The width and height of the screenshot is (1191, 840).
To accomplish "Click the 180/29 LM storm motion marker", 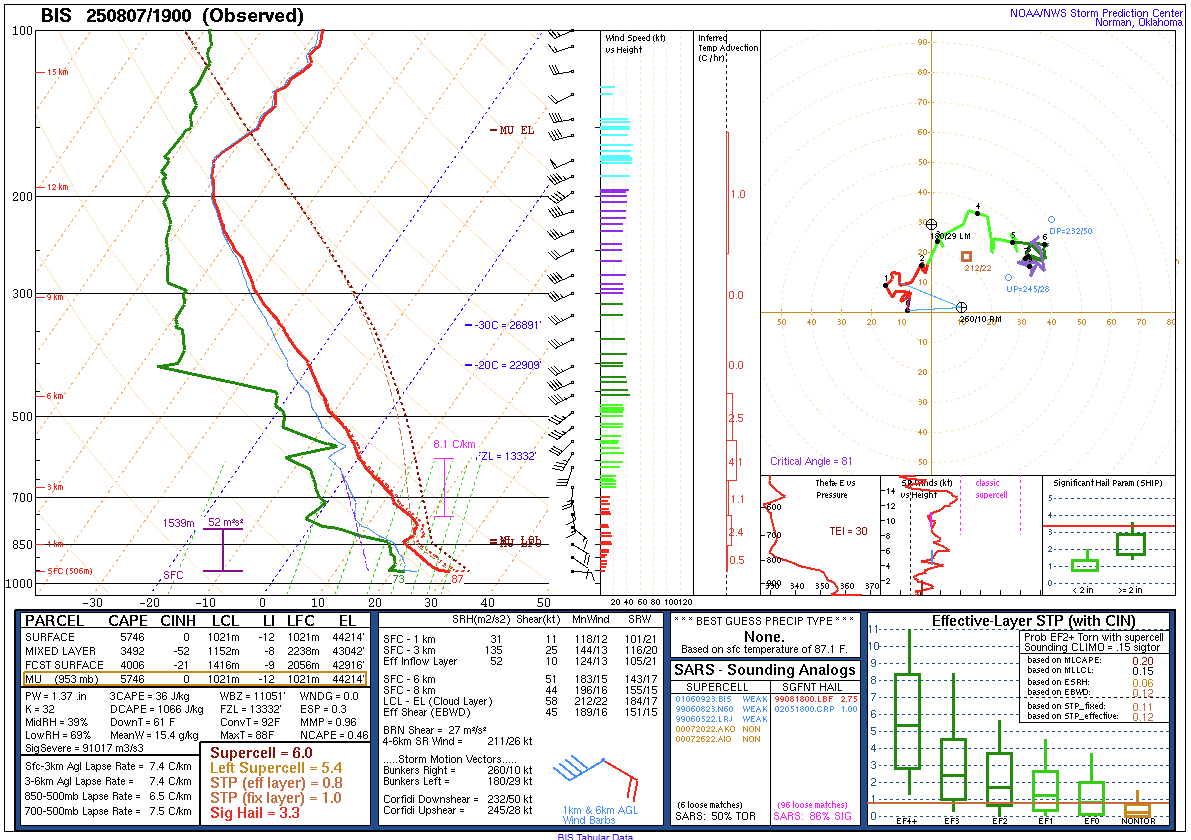I will pyautogui.click(x=931, y=224).
